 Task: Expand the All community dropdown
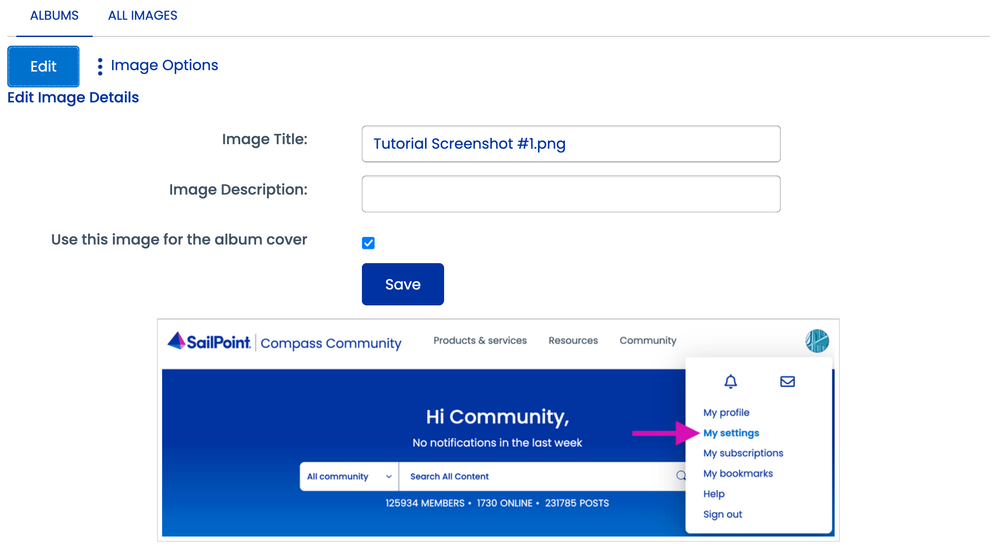pyautogui.click(x=349, y=477)
